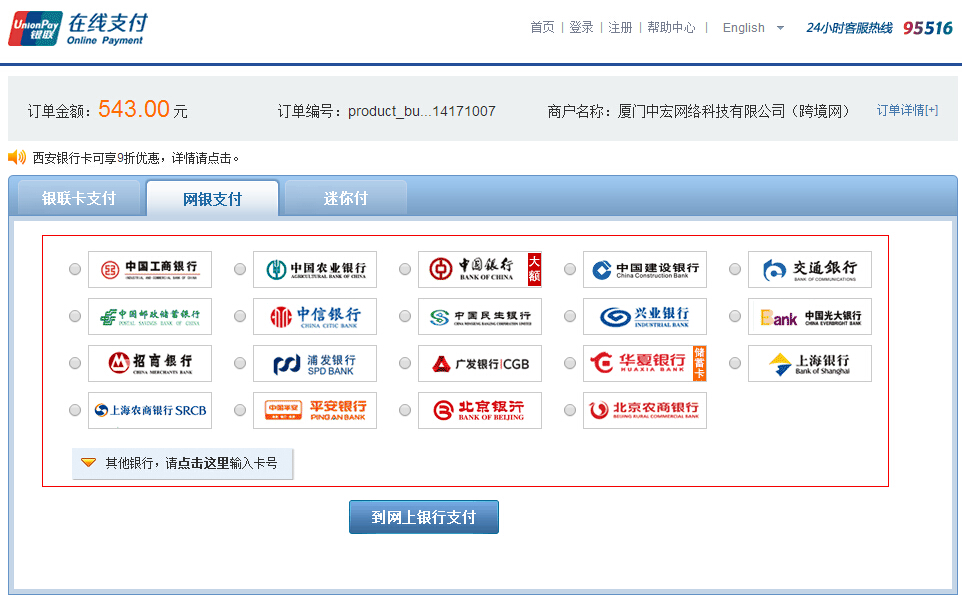Click the merchant name 厦门中宏网络科技有限公司
Screen dimensions: 962x598
(x=701, y=111)
